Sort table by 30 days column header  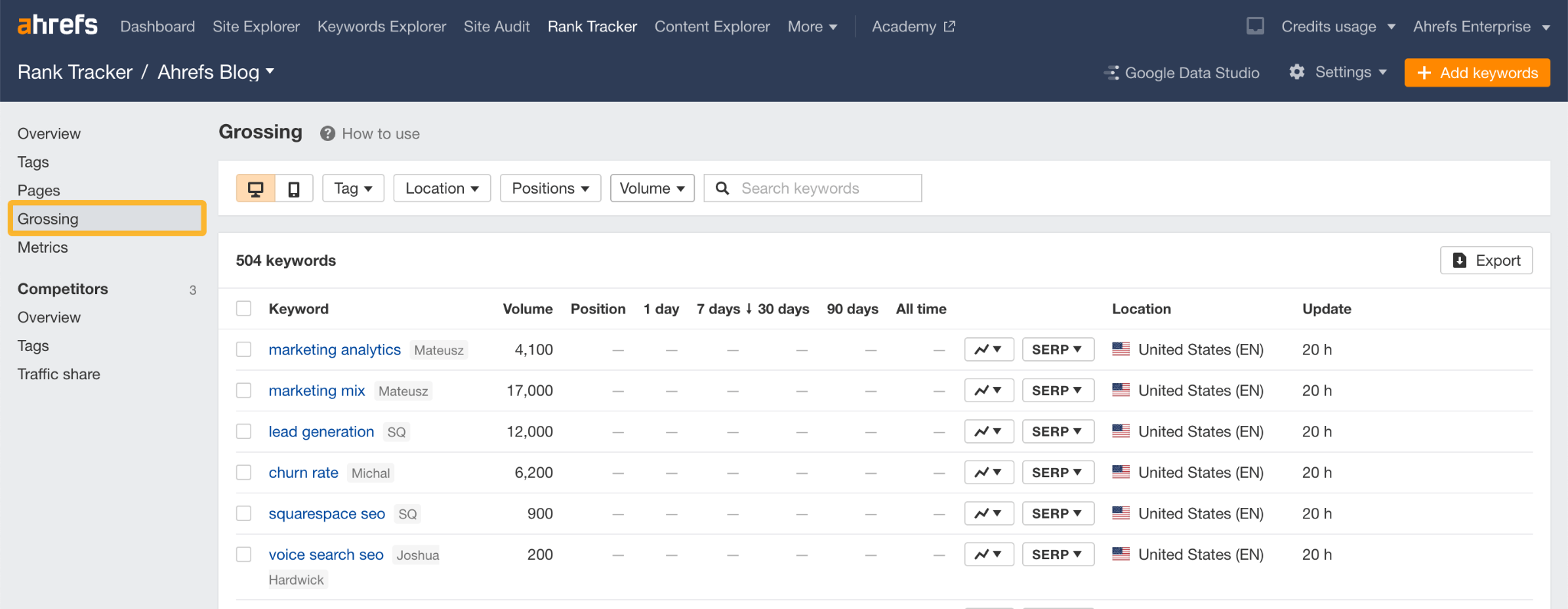coord(783,309)
